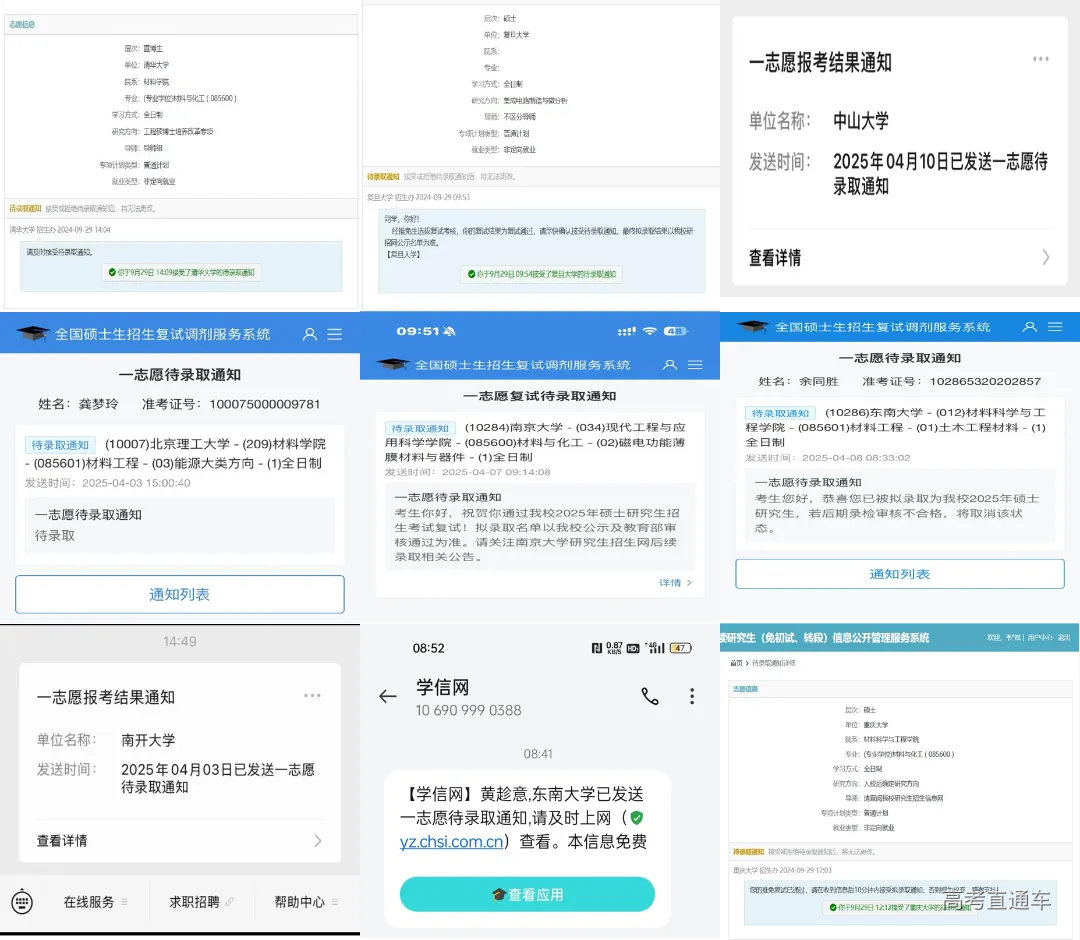Image resolution: width=1080 pixels, height=940 pixels.
Task: Tap the back arrow on the 学信网 message screen
Action: coord(387,697)
